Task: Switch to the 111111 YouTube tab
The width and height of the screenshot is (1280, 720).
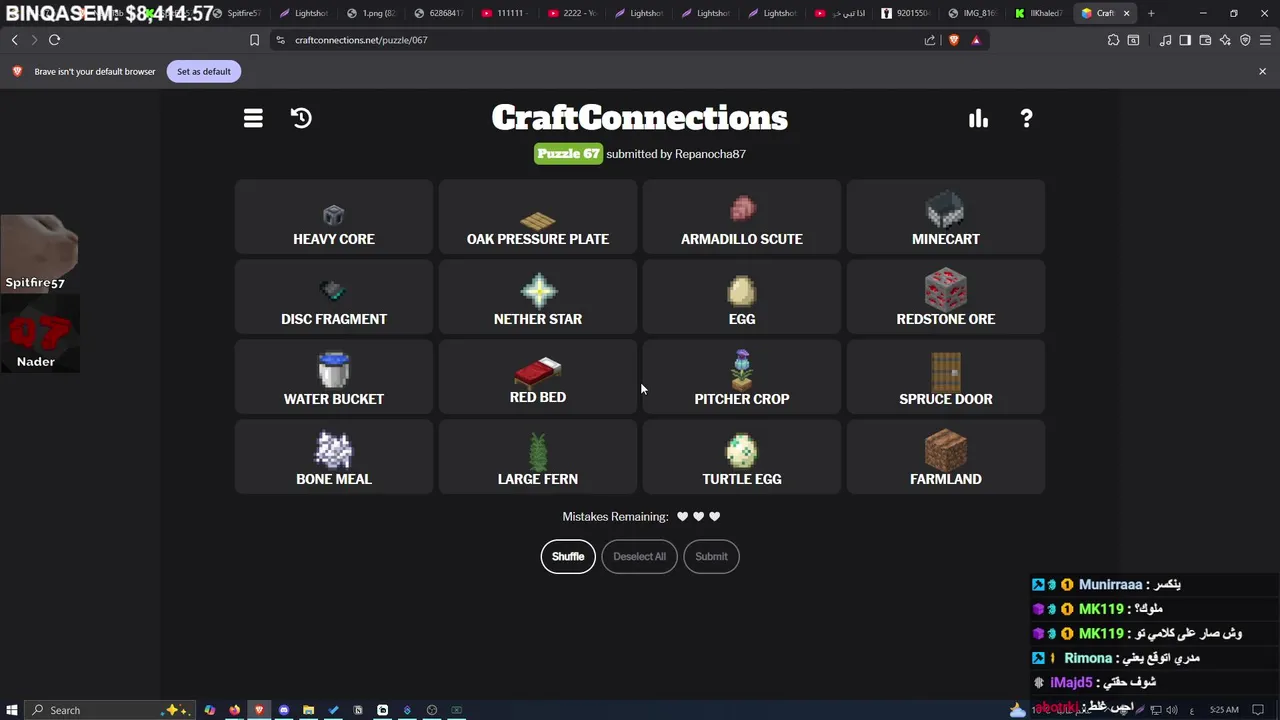Action: coord(506,13)
